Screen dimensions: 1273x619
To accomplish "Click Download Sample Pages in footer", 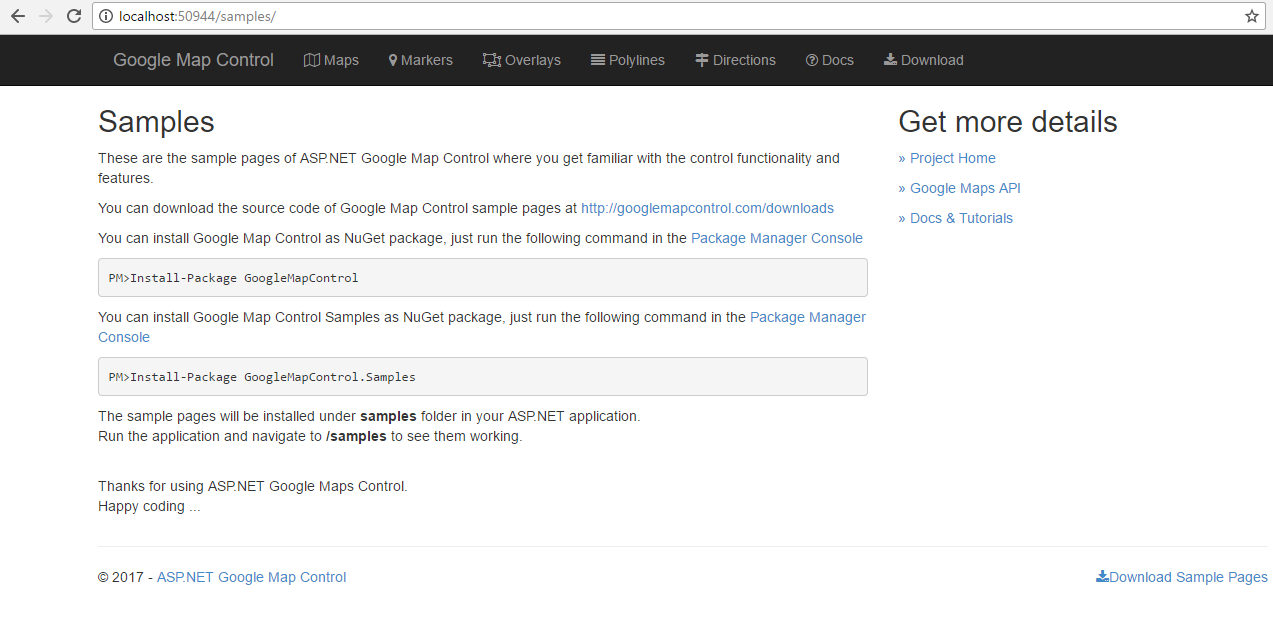I will click(x=1182, y=577).
